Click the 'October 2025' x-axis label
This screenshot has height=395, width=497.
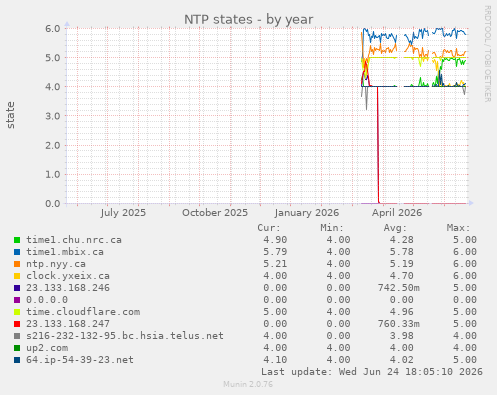(215, 213)
